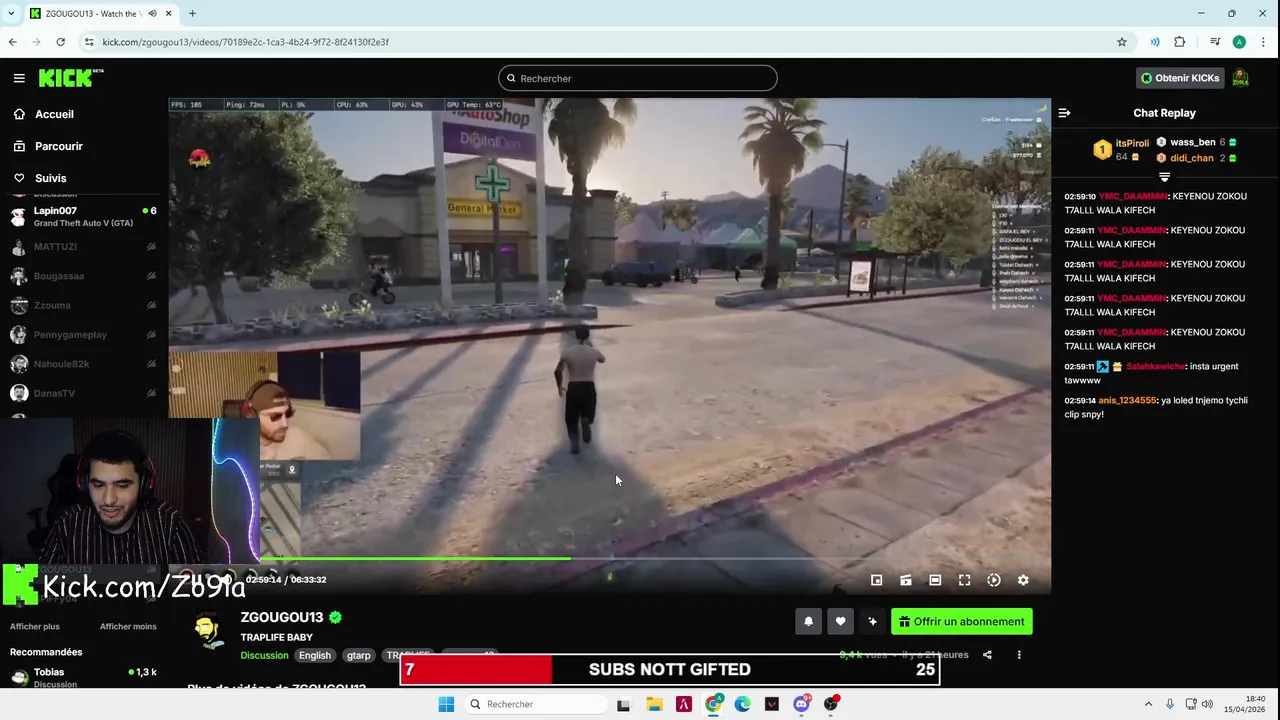Open Nahoule82k followed channel
The height and width of the screenshot is (720, 1280).
point(83,364)
